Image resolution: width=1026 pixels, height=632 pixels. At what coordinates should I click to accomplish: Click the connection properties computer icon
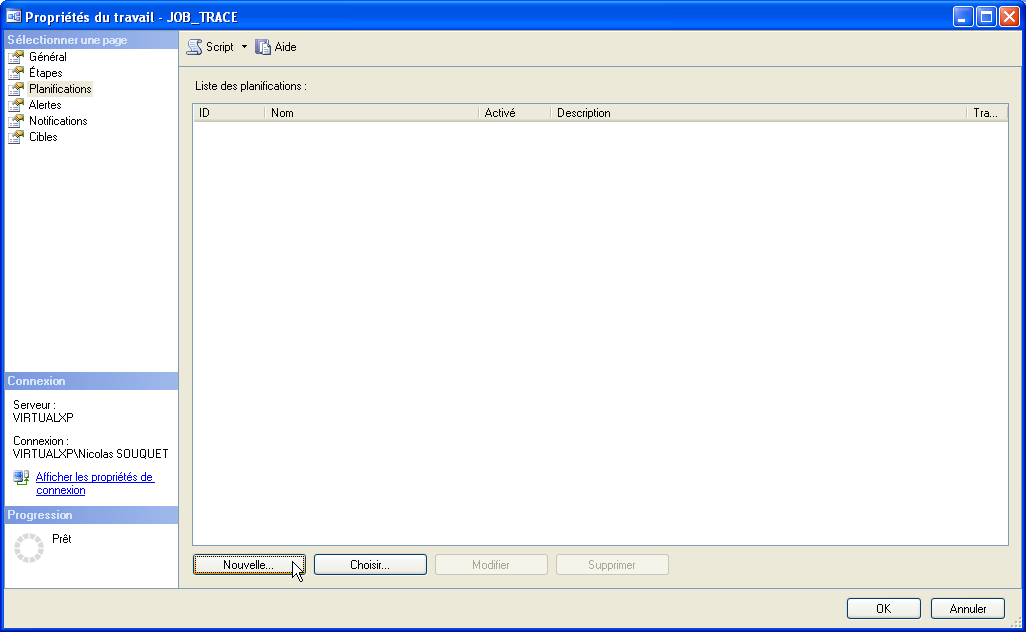(x=21, y=478)
